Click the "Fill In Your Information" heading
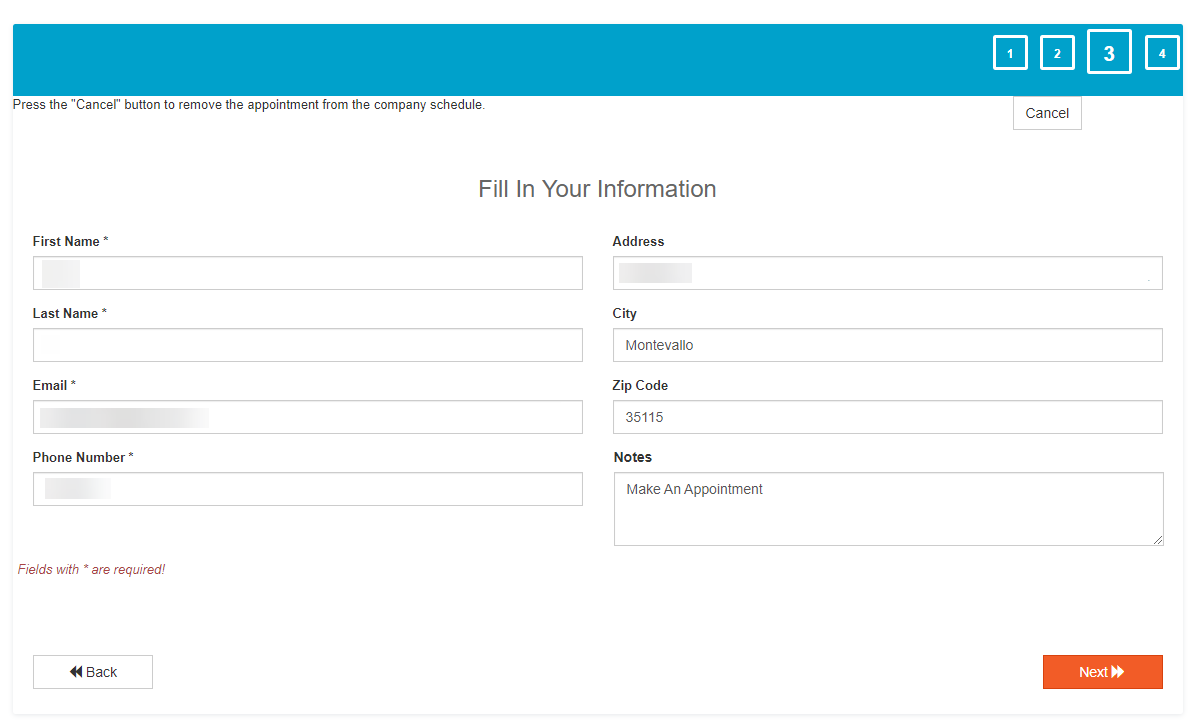This screenshot has height=724, width=1191. tap(597, 189)
